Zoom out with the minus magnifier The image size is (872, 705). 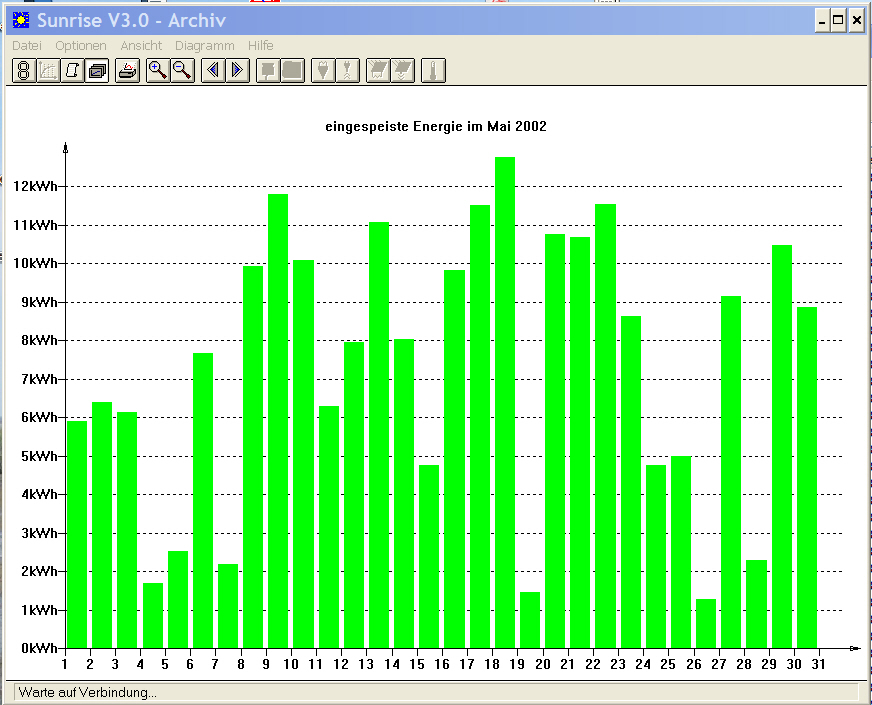[x=182, y=71]
